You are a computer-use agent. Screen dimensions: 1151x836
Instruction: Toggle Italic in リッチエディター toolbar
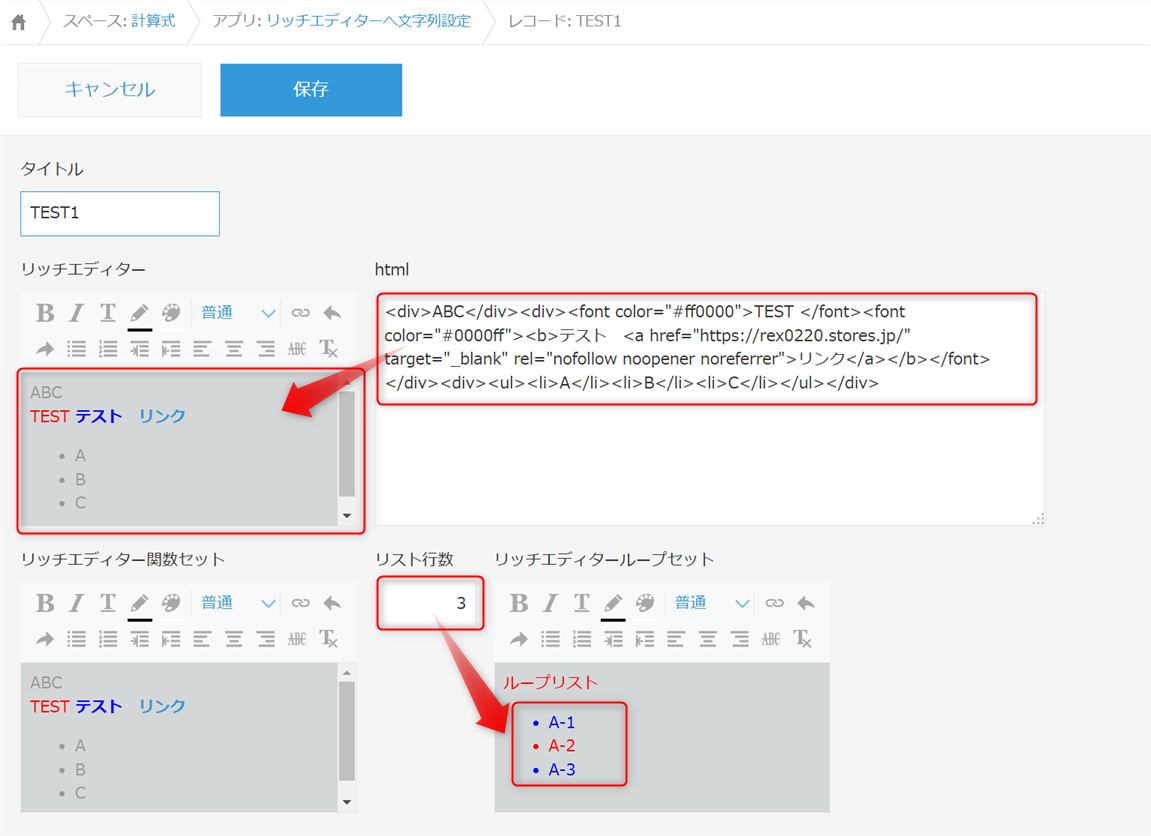pos(76,313)
